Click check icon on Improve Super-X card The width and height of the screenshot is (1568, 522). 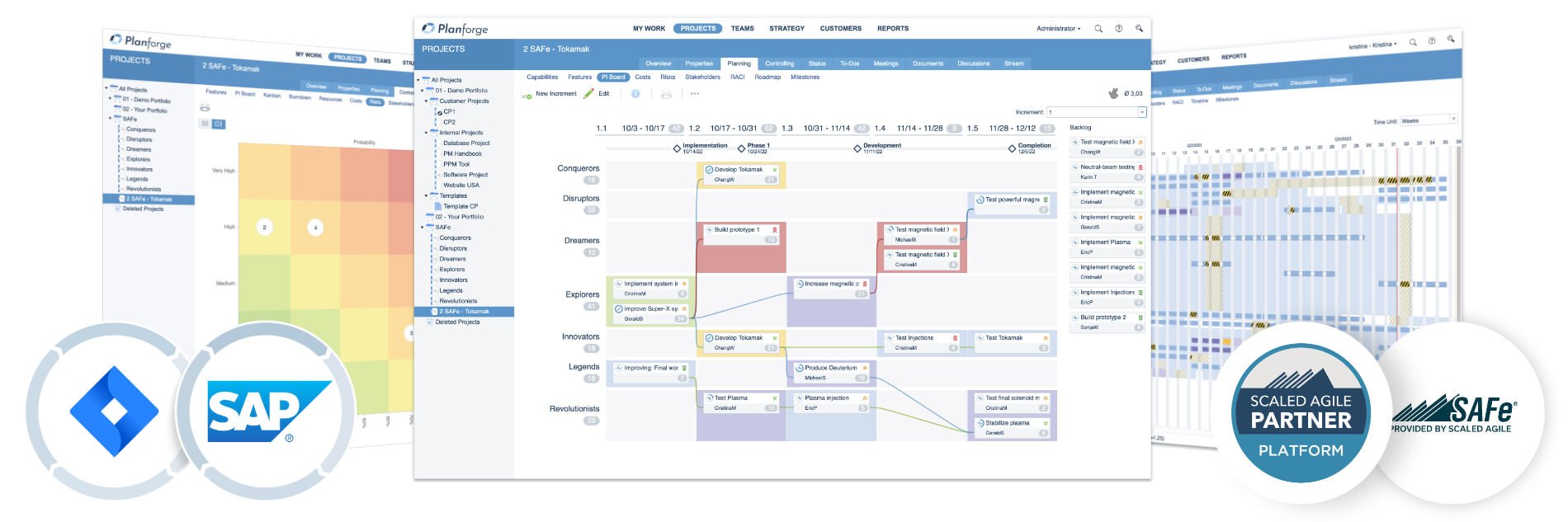[619, 309]
